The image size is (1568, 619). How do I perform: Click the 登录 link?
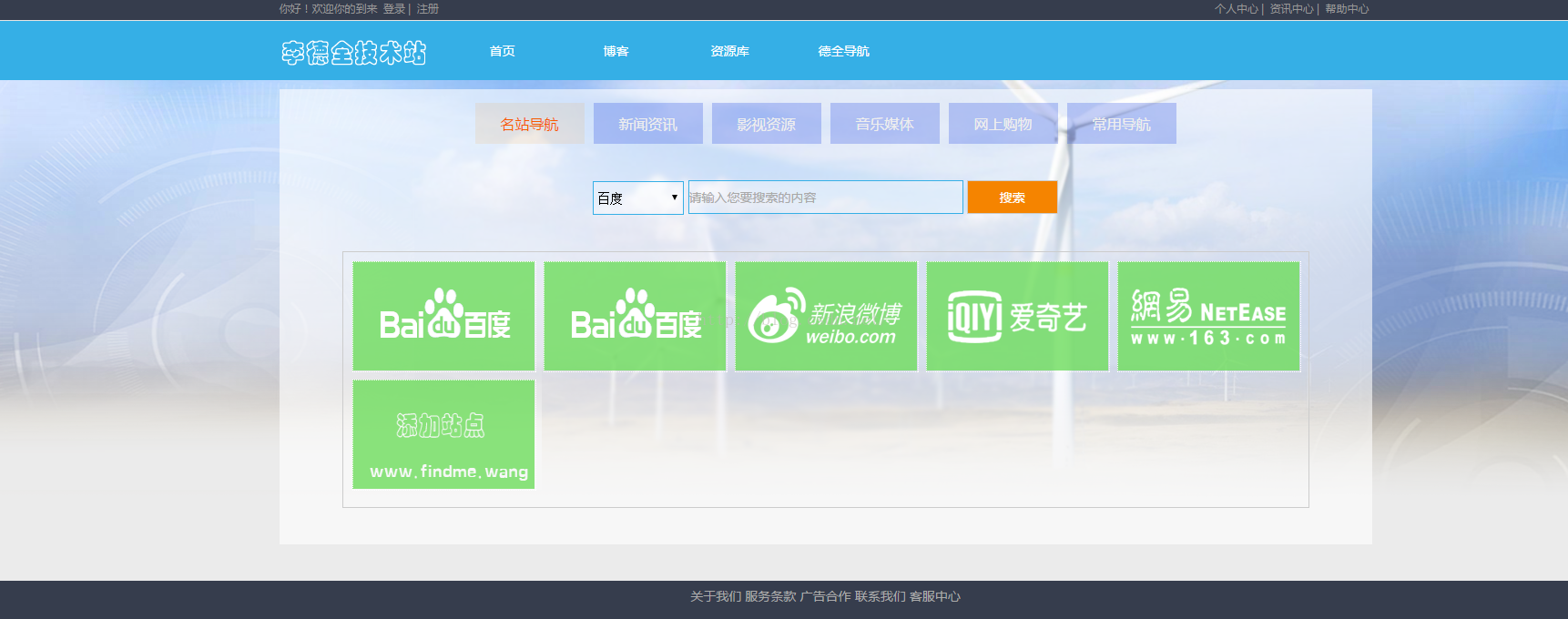coord(393,9)
